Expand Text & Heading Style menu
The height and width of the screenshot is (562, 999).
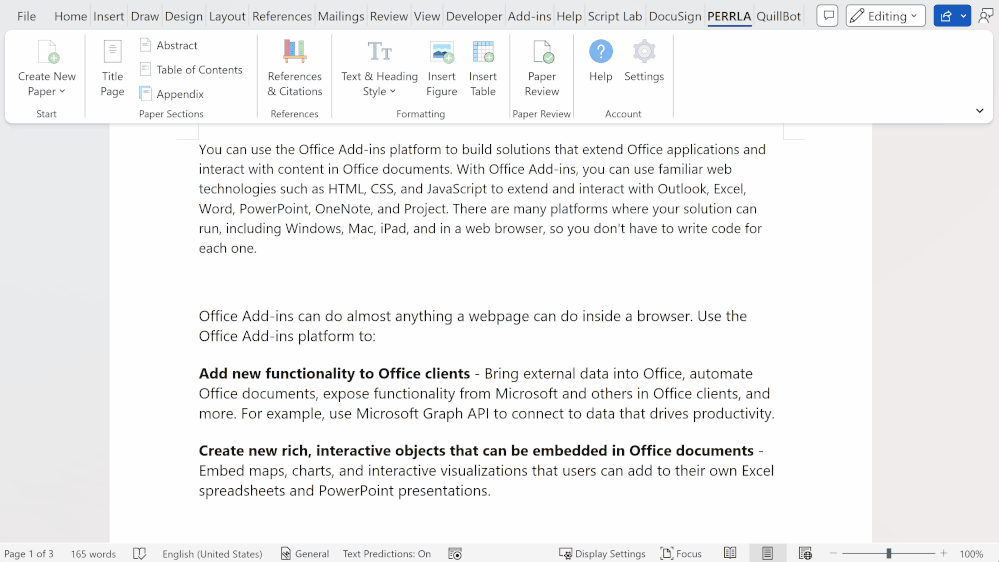tap(379, 69)
